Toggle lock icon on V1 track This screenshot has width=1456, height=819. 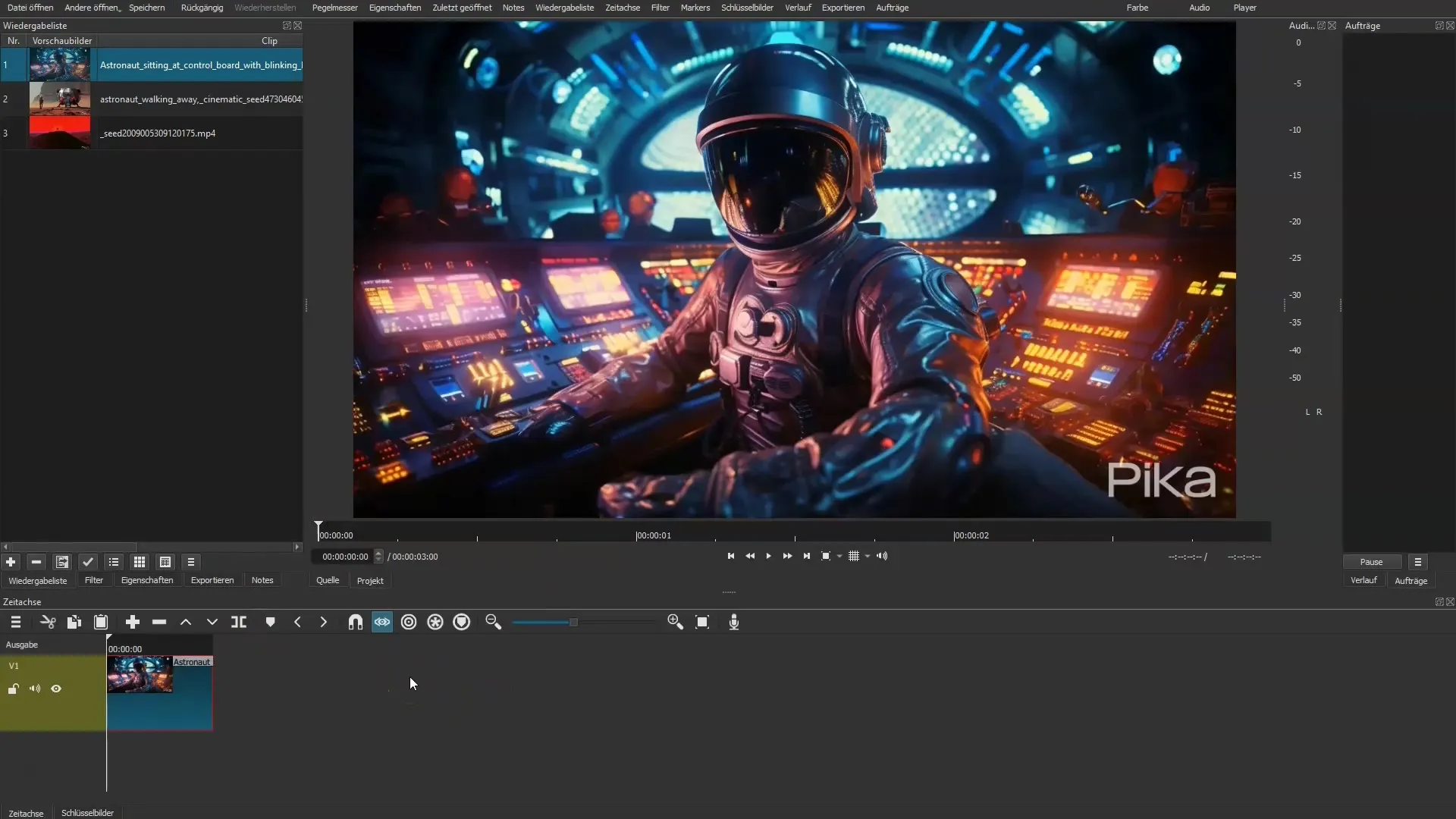(x=13, y=688)
